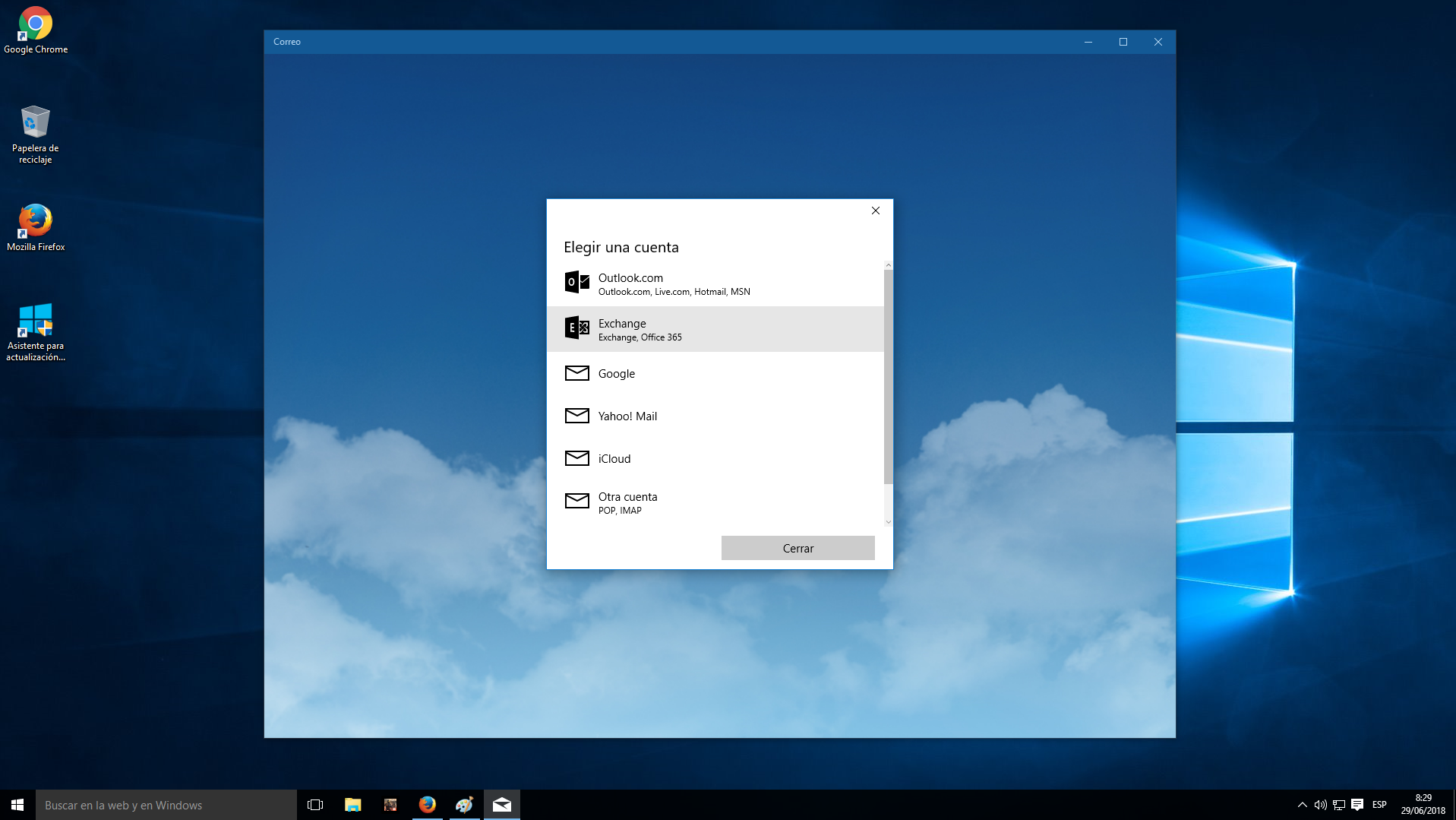This screenshot has height=820, width=1456.
Task: Minimize the Correo window
Action: coord(1088,42)
